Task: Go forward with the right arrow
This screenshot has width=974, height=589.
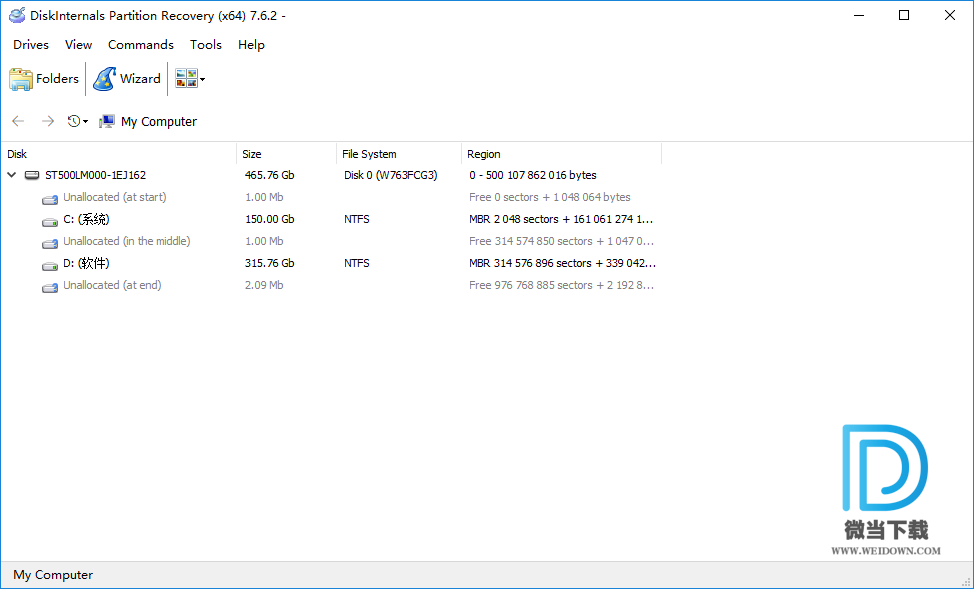Action: pyautogui.click(x=48, y=121)
